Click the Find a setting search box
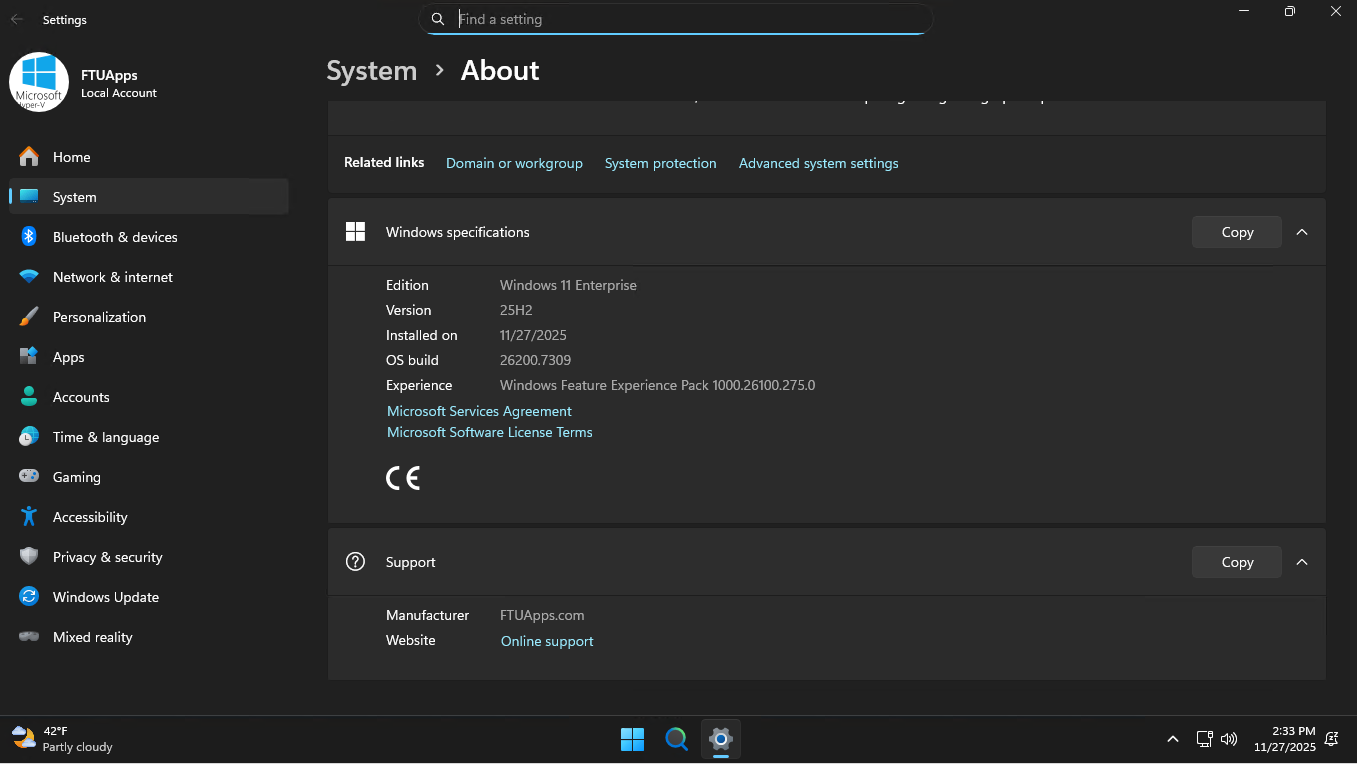This screenshot has width=1357, height=764. tap(690, 19)
